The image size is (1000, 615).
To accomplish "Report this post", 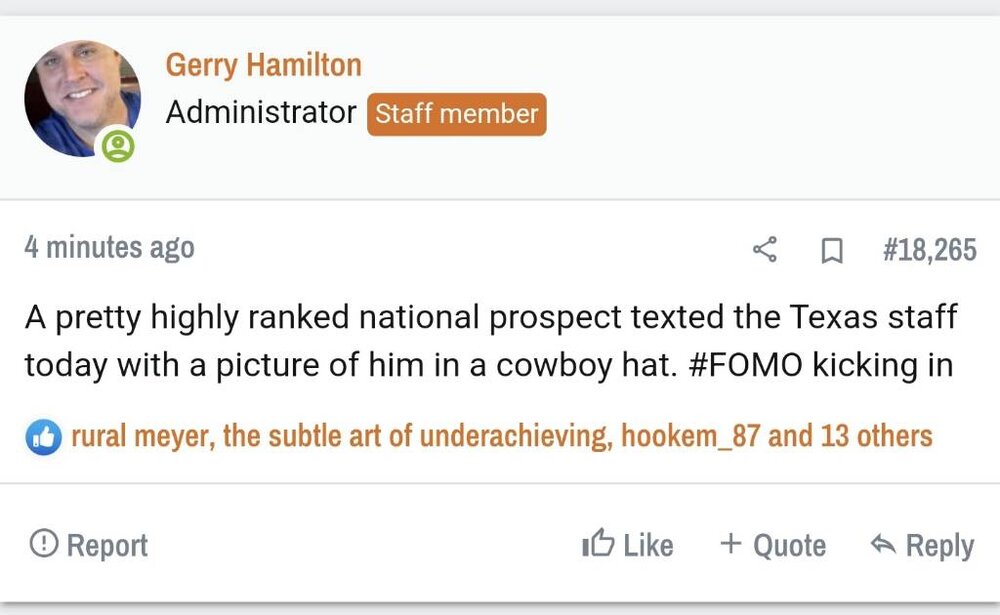I will point(89,545).
